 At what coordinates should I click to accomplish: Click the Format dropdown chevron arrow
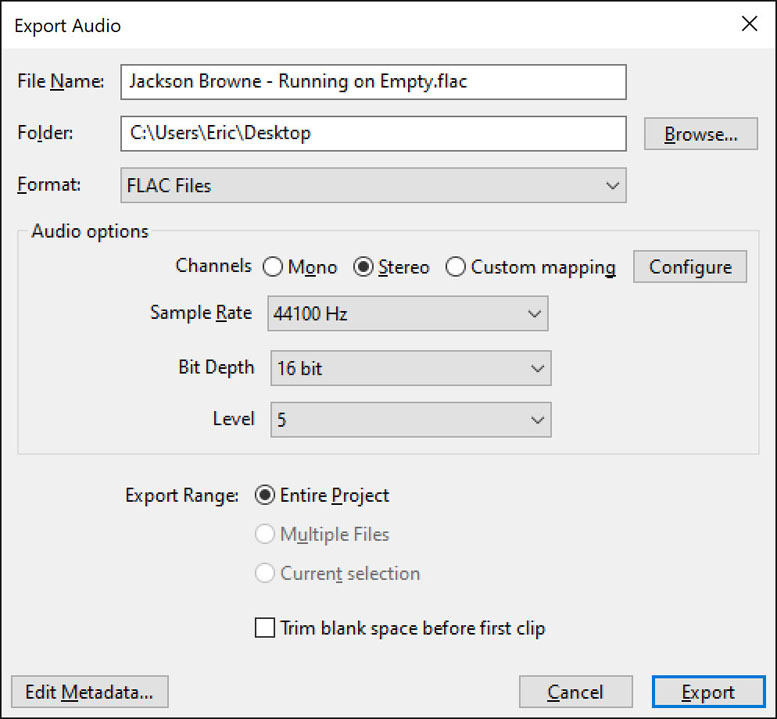tap(612, 186)
